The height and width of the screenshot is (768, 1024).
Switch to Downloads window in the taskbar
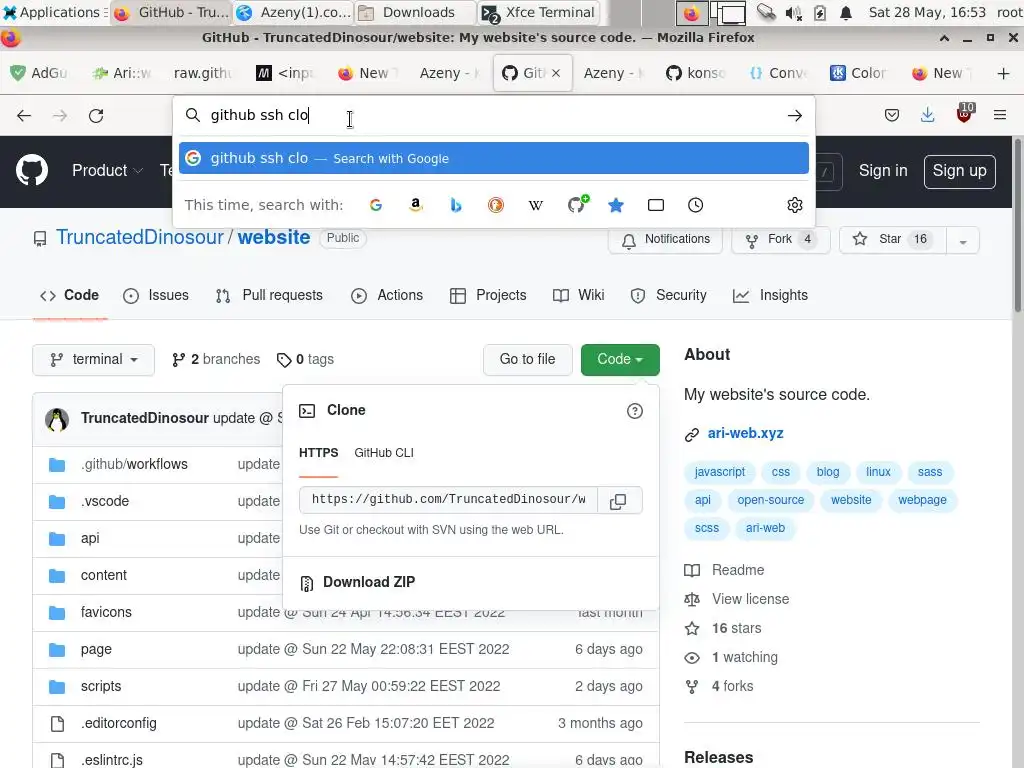pyautogui.click(x=415, y=12)
